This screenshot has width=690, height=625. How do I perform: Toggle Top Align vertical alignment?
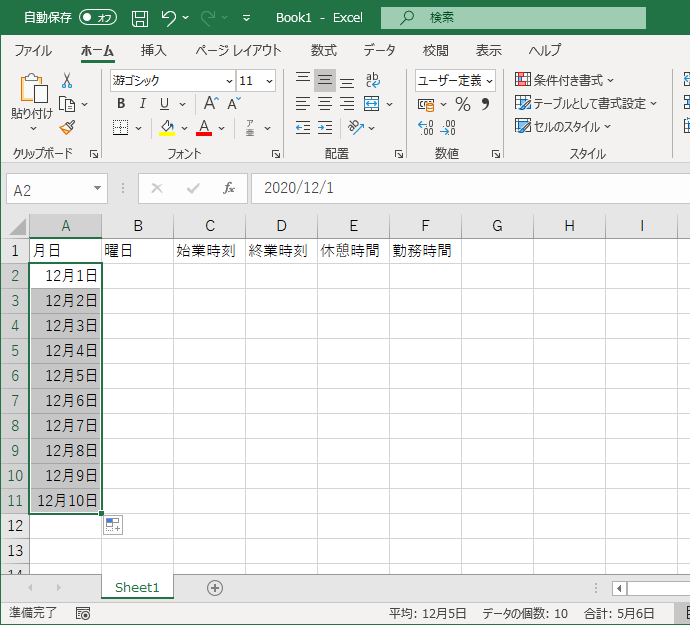pos(303,80)
